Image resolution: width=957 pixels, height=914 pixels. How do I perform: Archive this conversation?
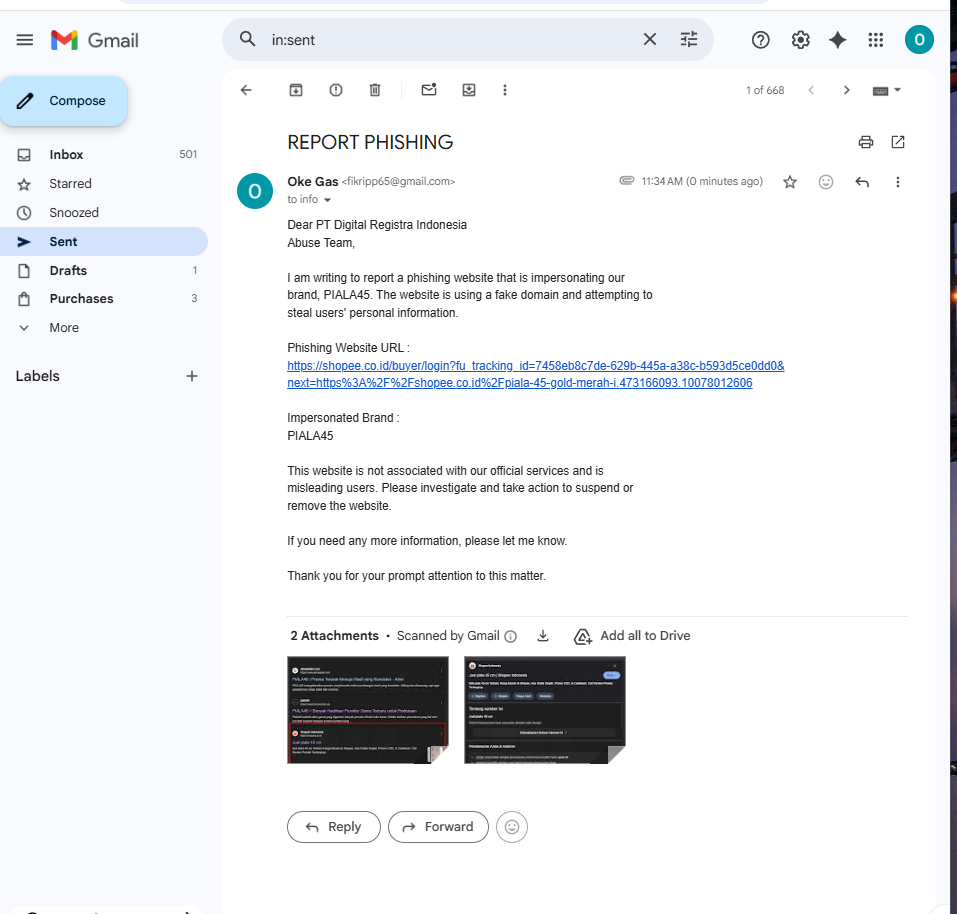[x=295, y=90]
